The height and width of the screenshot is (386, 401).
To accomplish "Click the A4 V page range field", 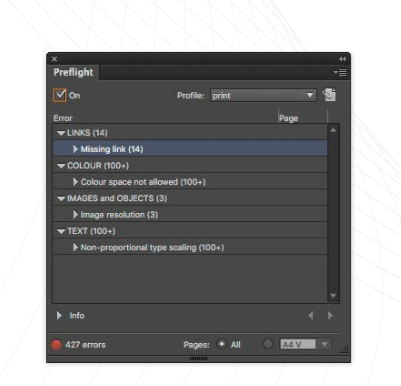I will 298,344.
